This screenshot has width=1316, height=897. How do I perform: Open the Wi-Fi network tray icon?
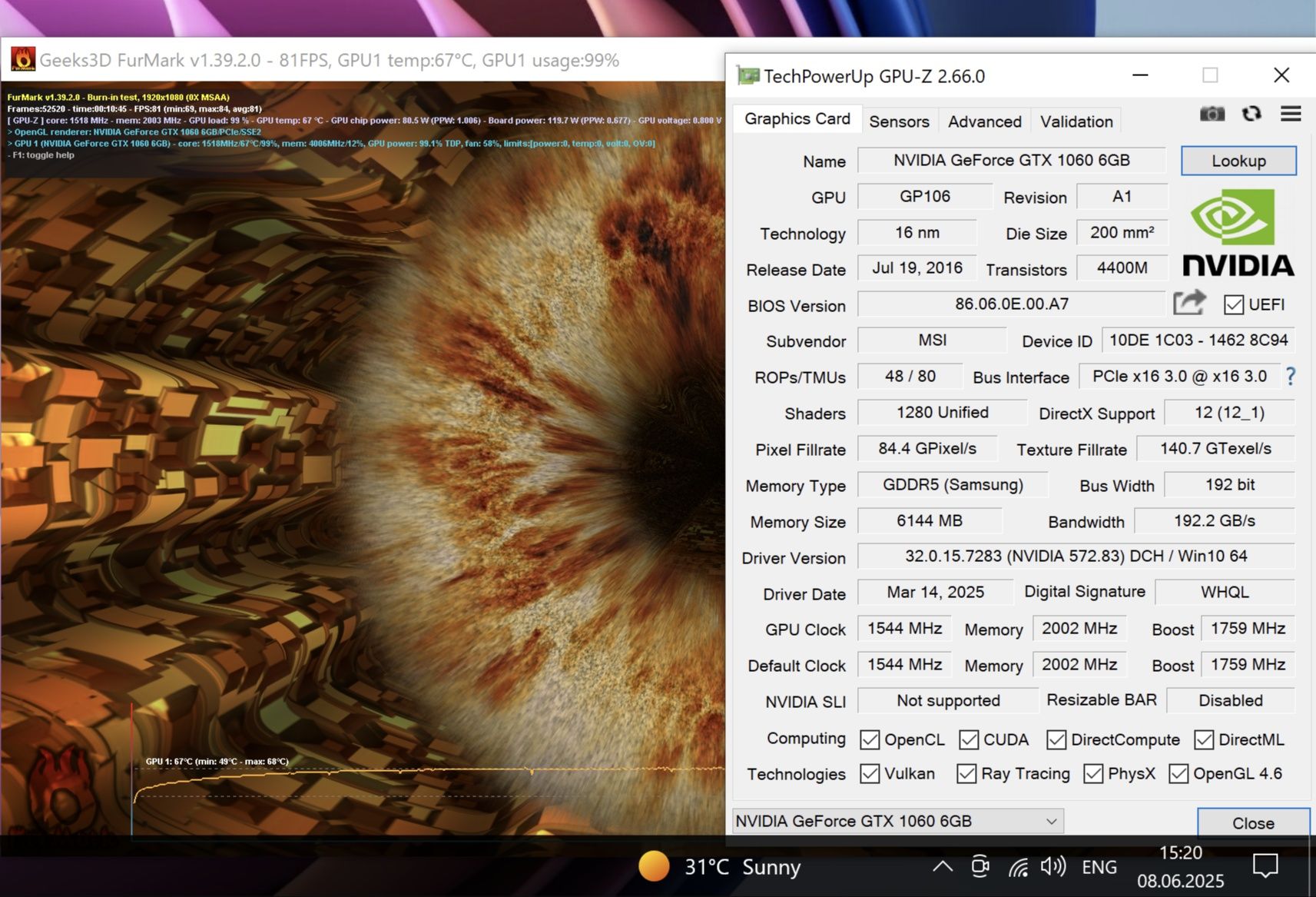[1019, 868]
